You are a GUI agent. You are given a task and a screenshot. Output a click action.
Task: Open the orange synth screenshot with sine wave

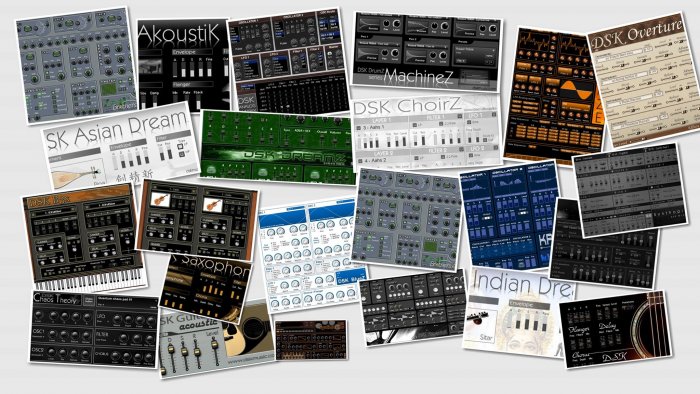[554, 96]
